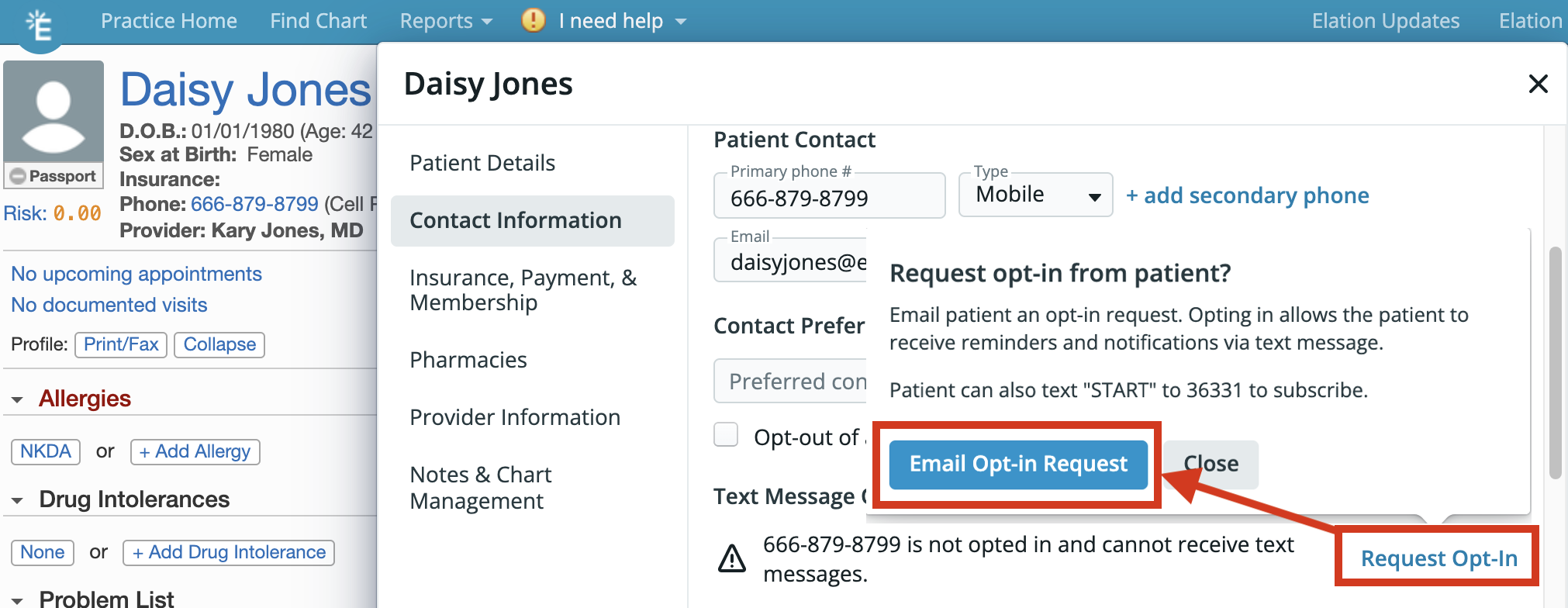The width and height of the screenshot is (1568, 608).
Task: Click the warning triangle icon
Action: (731, 558)
